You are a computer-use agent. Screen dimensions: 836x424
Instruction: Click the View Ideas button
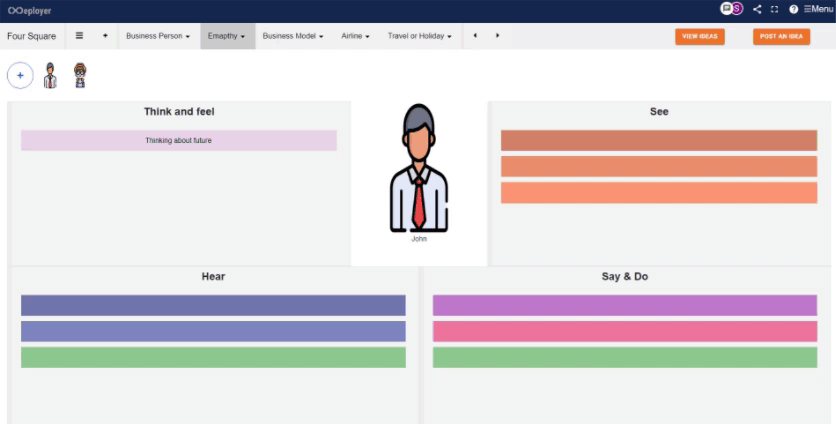click(x=700, y=36)
